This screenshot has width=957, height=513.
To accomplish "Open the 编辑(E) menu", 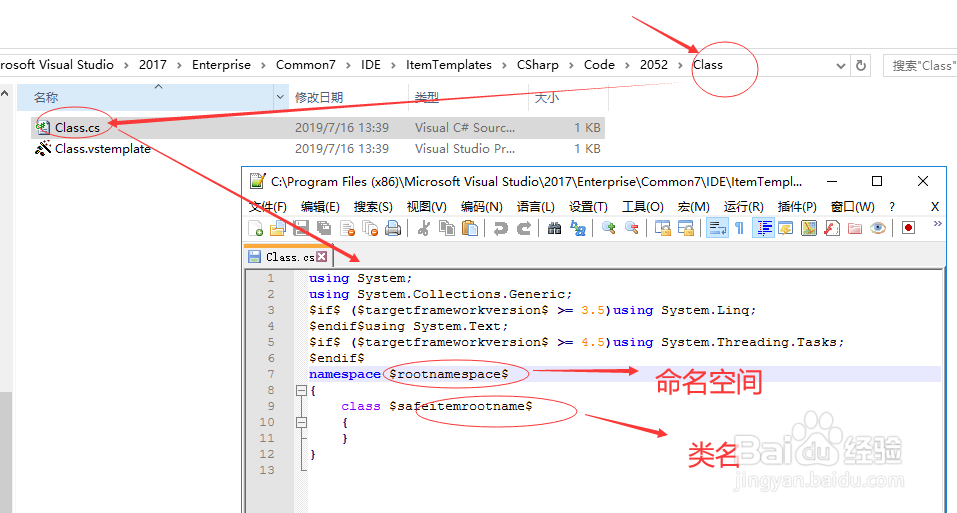I will point(320,207).
